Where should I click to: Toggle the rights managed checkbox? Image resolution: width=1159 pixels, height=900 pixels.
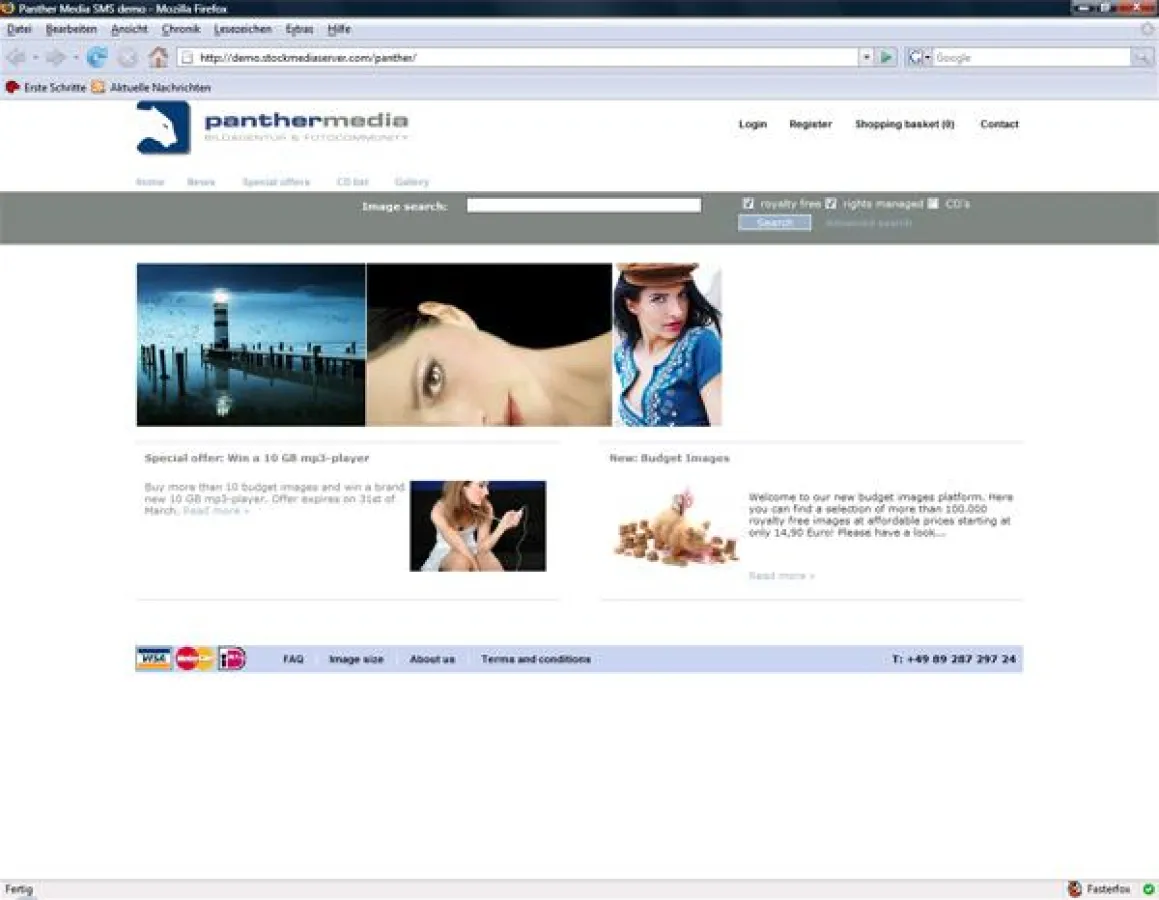click(x=831, y=204)
